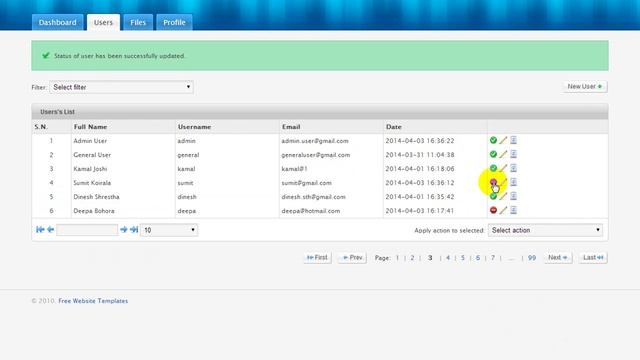The image size is (640, 360).
Task: Go to page 6 in pagination
Action: click(x=478, y=258)
